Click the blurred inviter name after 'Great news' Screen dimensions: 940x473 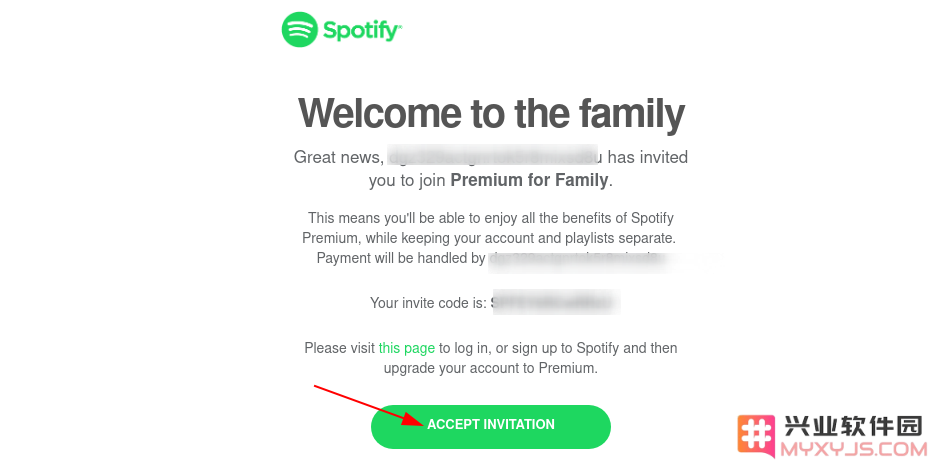[x=494, y=157]
